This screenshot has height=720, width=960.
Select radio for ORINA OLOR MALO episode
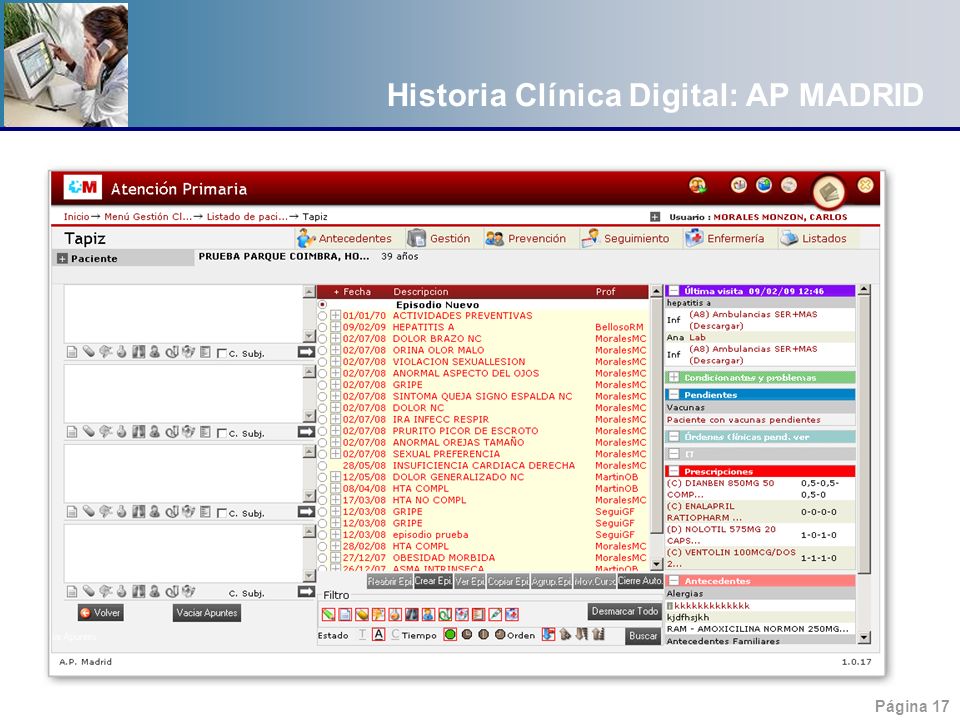323,350
